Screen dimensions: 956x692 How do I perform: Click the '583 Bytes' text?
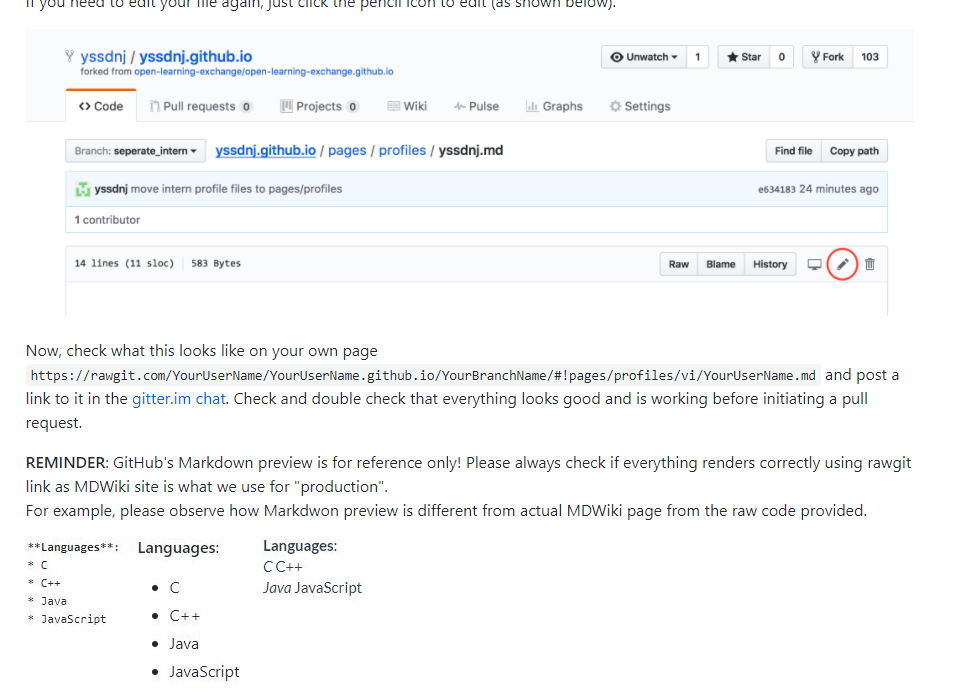(216, 263)
